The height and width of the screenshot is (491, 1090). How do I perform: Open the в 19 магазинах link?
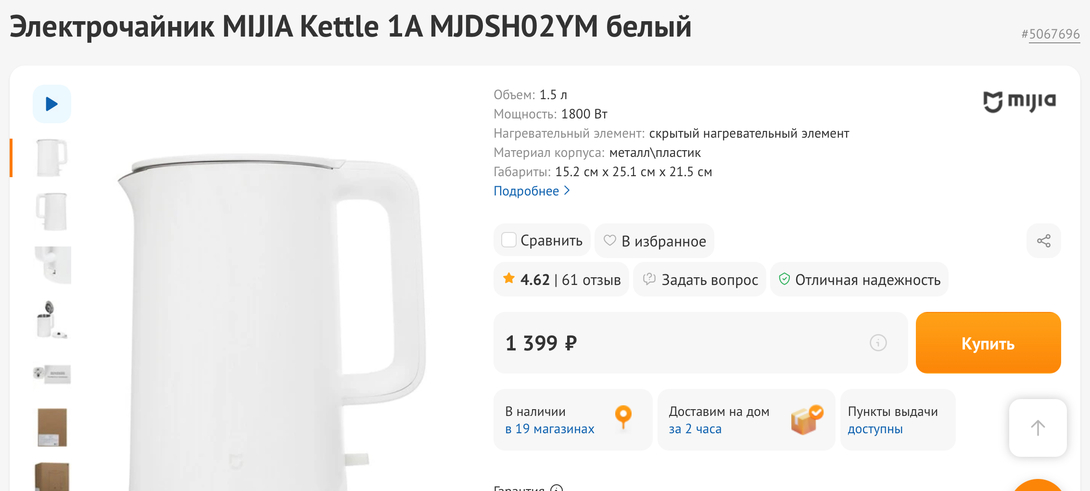pos(549,429)
